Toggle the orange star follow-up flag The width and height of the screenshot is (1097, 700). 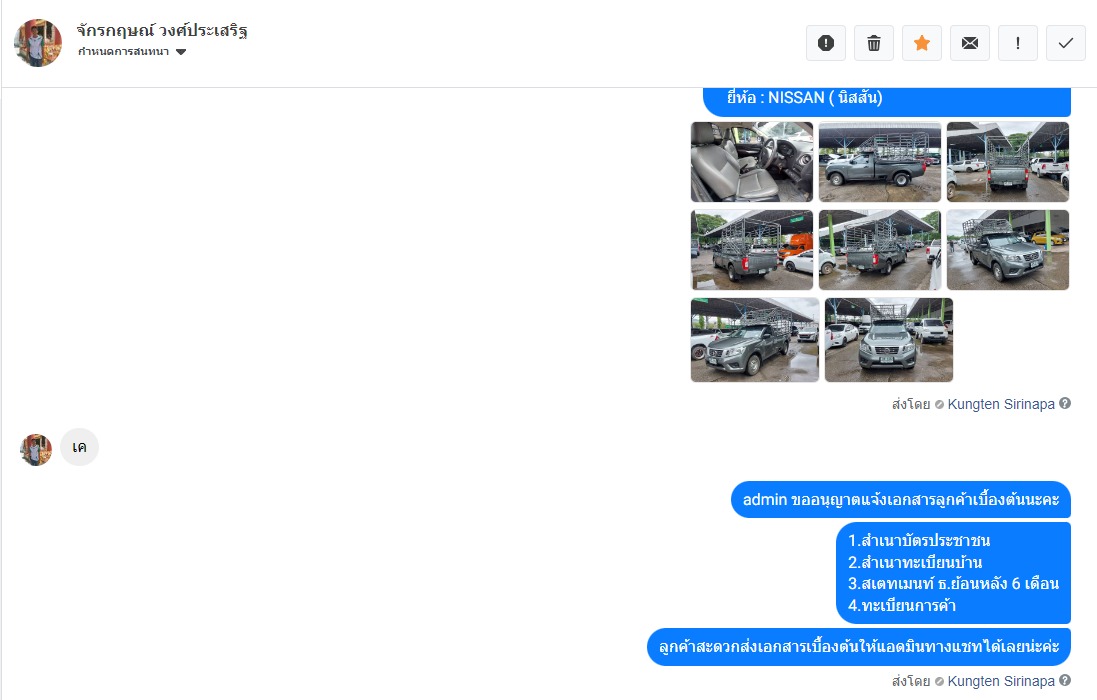pos(922,43)
